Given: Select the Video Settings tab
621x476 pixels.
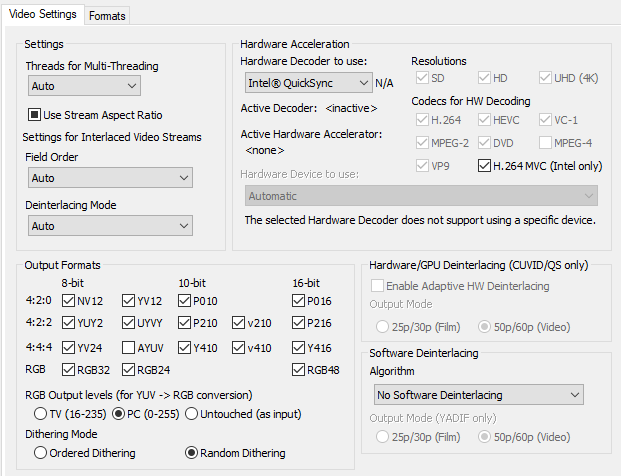Looking at the screenshot, I should pos(45,15).
